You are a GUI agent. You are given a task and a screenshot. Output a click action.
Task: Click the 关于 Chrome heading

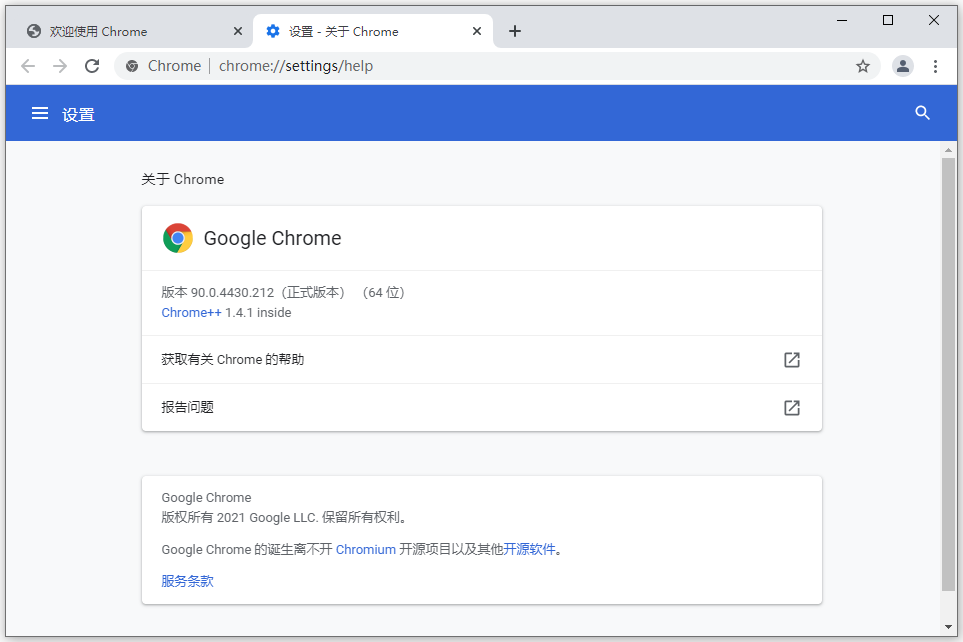(182, 179)
